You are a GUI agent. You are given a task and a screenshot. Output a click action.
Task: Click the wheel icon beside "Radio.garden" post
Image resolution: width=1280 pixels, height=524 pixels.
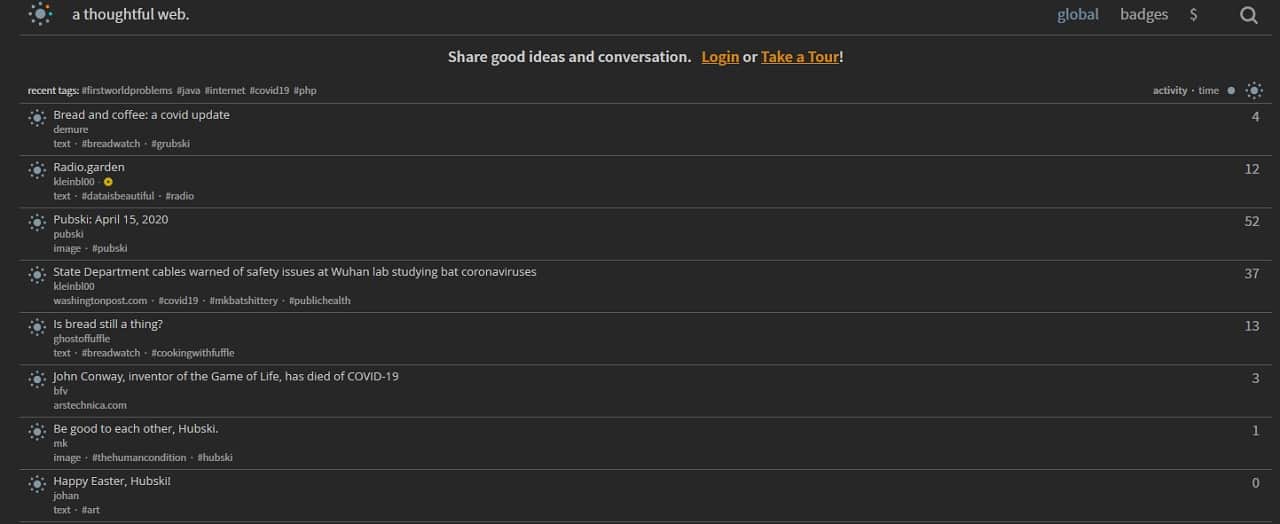click(x=37, y=170)
